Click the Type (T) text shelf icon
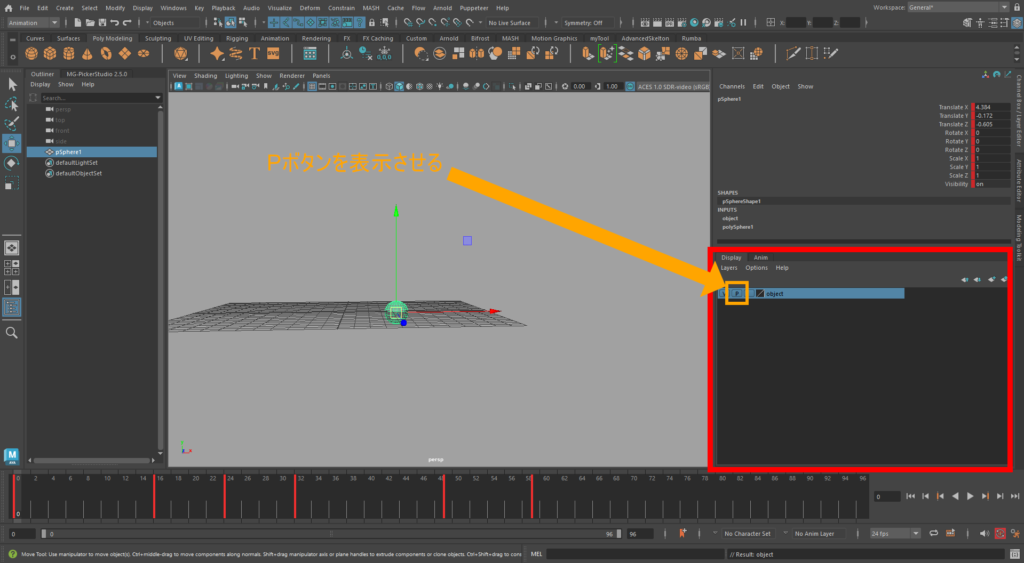The image size is (1024, 563). [x=254, y=54]
